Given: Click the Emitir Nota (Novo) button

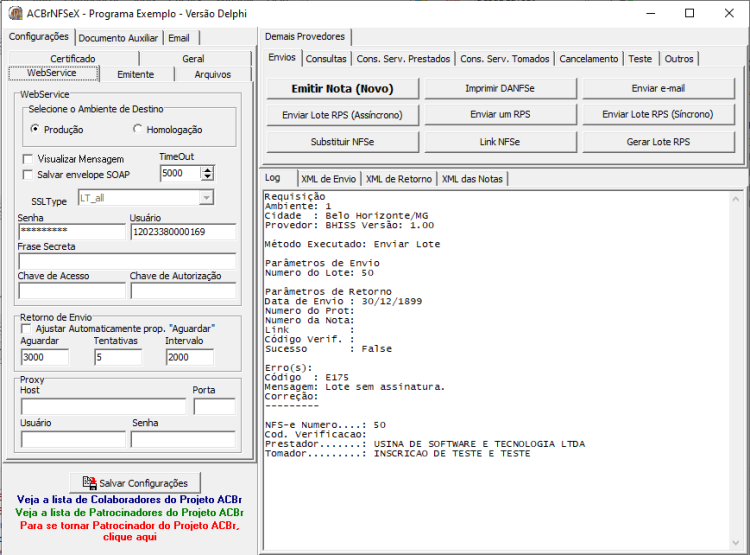Looking at the screenshot, I should 342,89.
